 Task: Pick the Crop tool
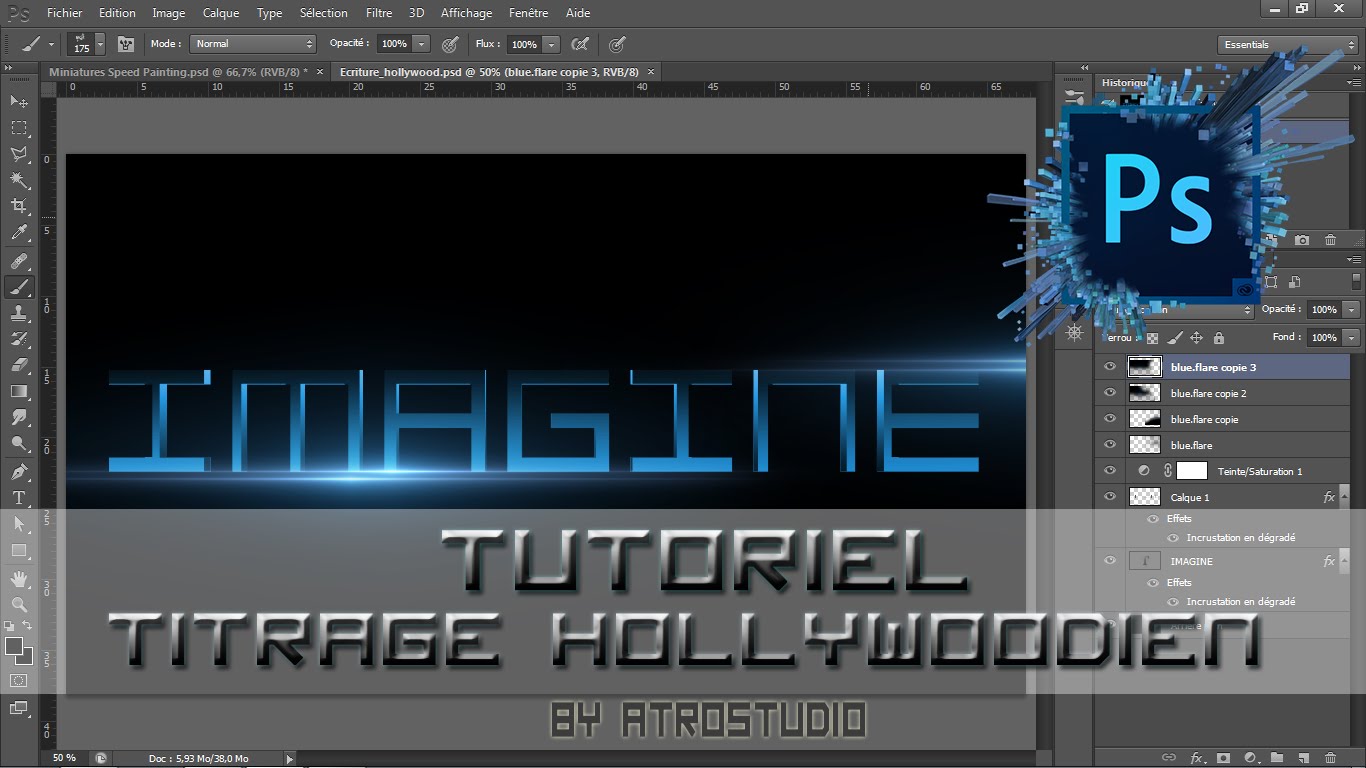coord(19,206)
